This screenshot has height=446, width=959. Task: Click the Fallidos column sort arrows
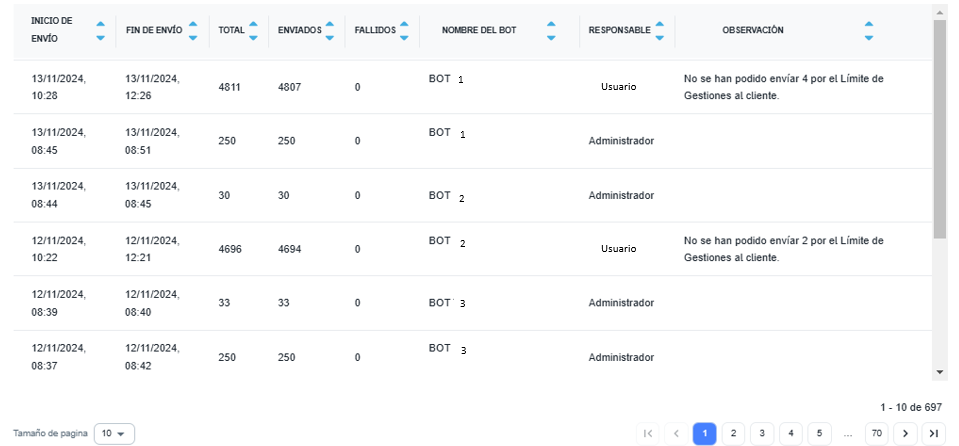tap(403, 31)
